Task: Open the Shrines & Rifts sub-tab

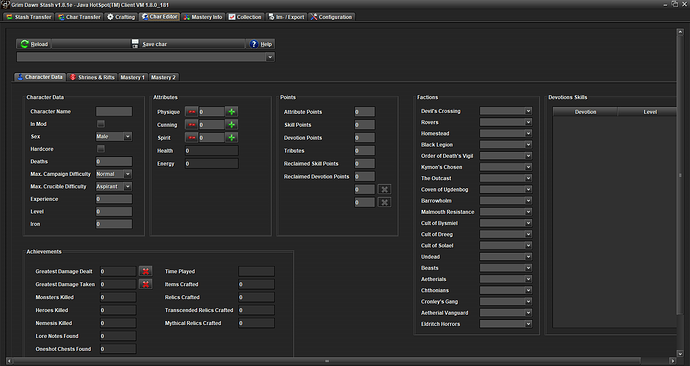Action: (x=92, y=77)
